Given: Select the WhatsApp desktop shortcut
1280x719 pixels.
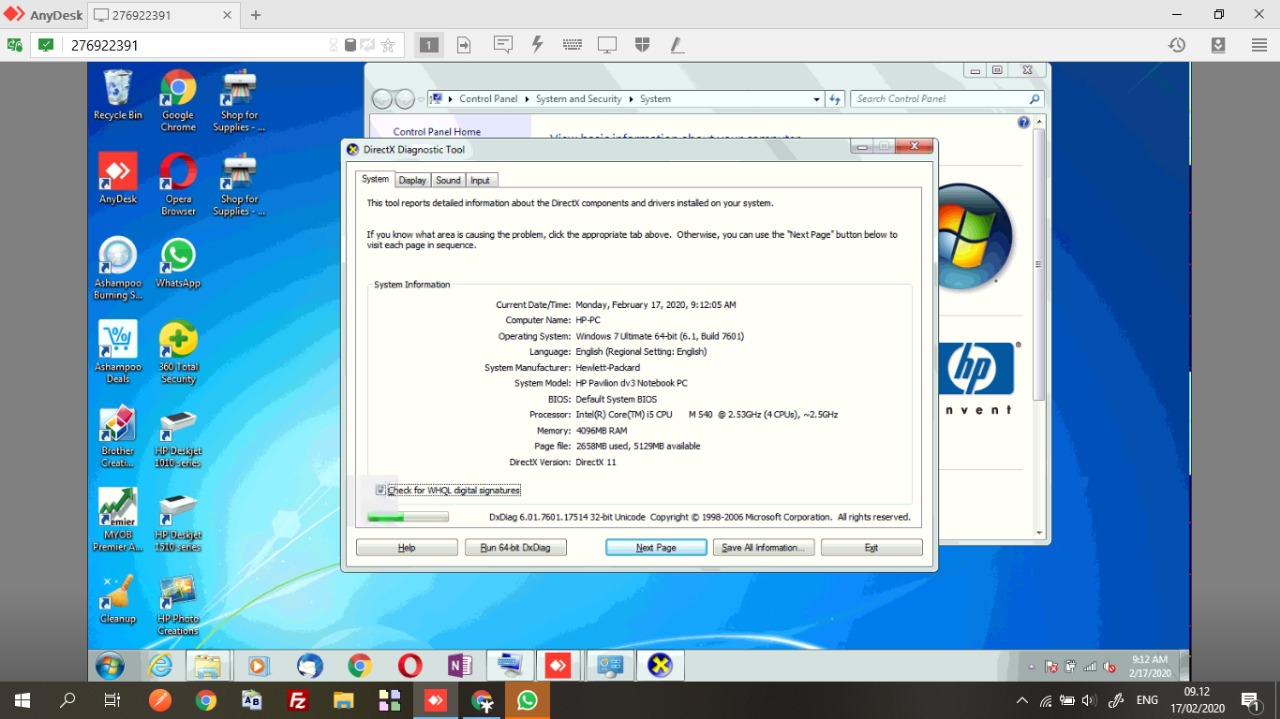Looking at the screenshot, I should tap(178, 263).
